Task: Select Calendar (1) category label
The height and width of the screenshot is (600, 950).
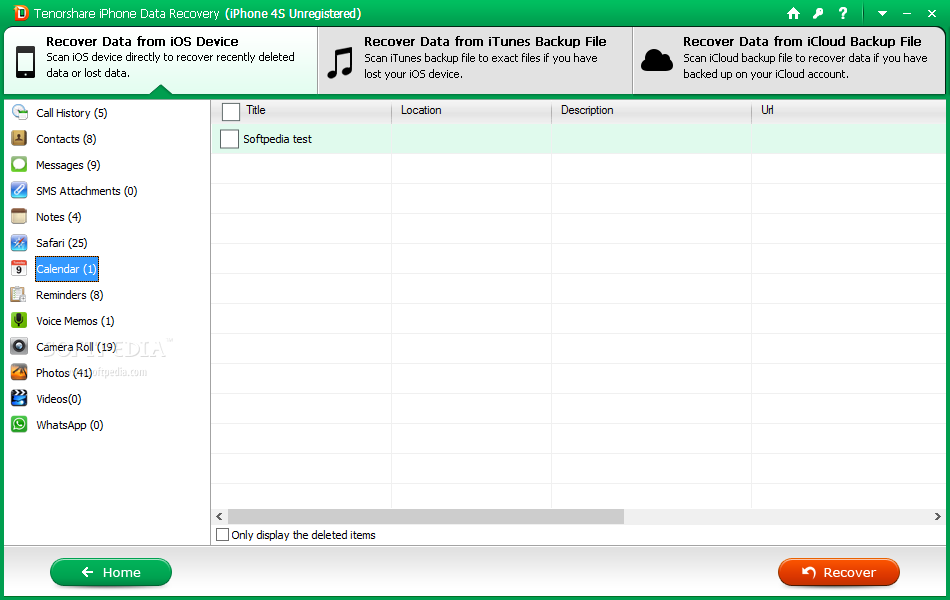Action: coord(67,269)
